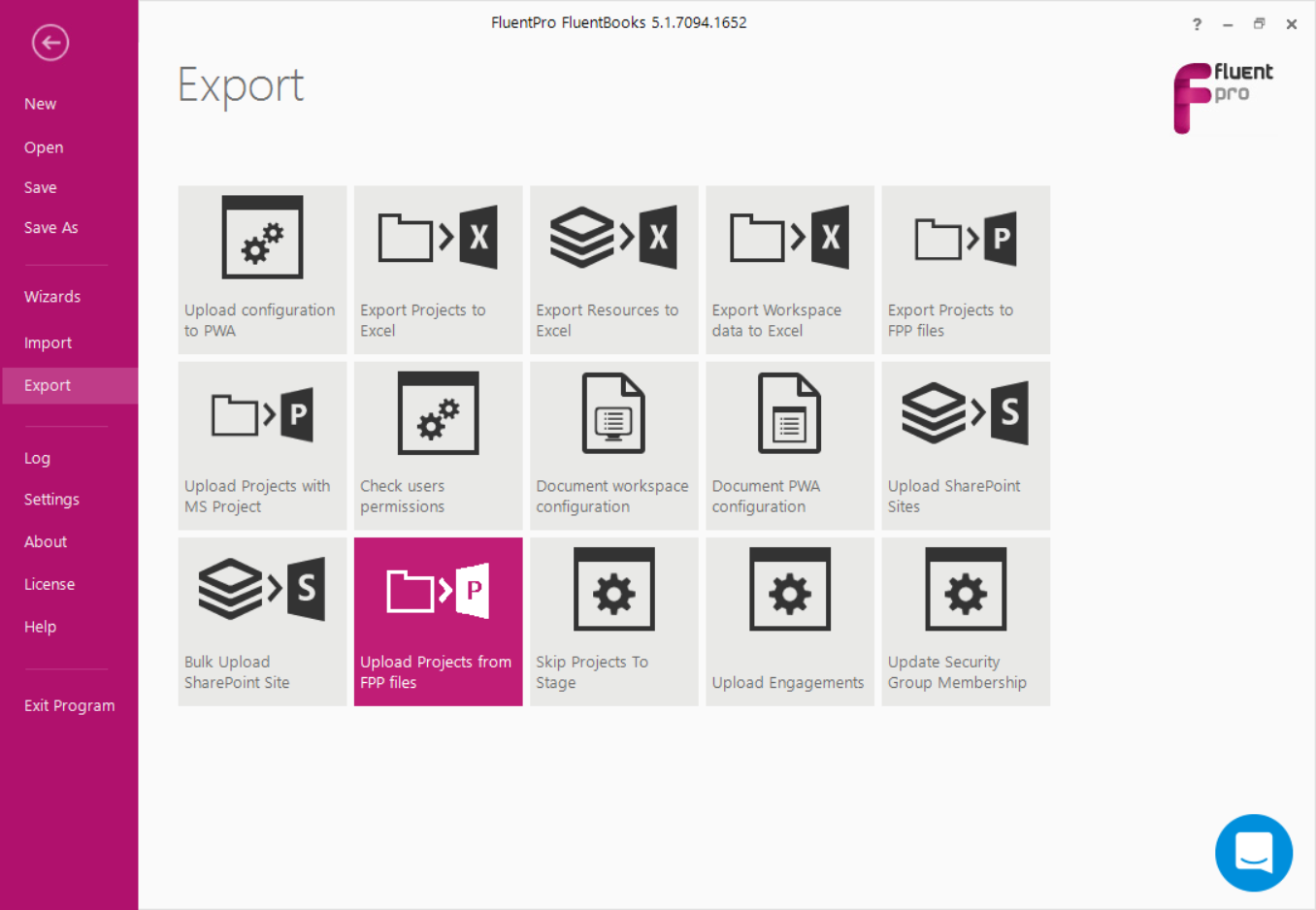Close the FluentBooks window
This screenshot has height=910, width=1316.
(1291, 24)
